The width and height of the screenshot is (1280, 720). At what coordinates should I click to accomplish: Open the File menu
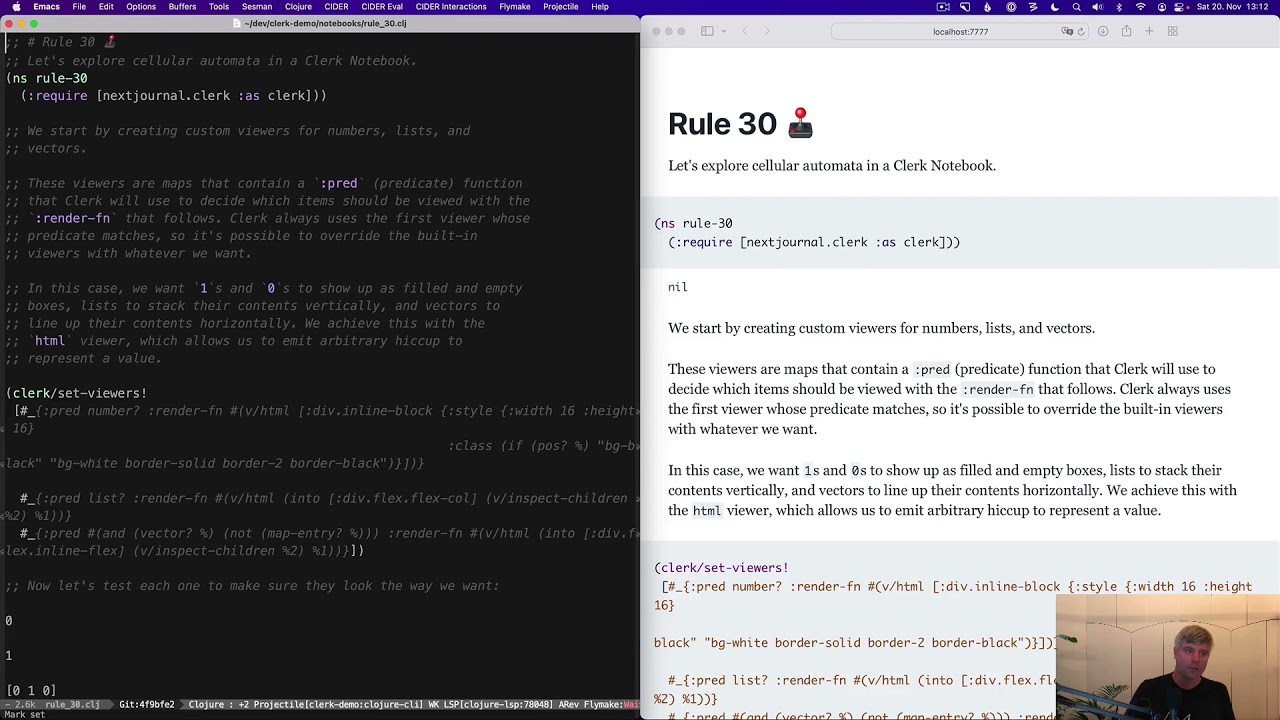(x=79, y=7)
